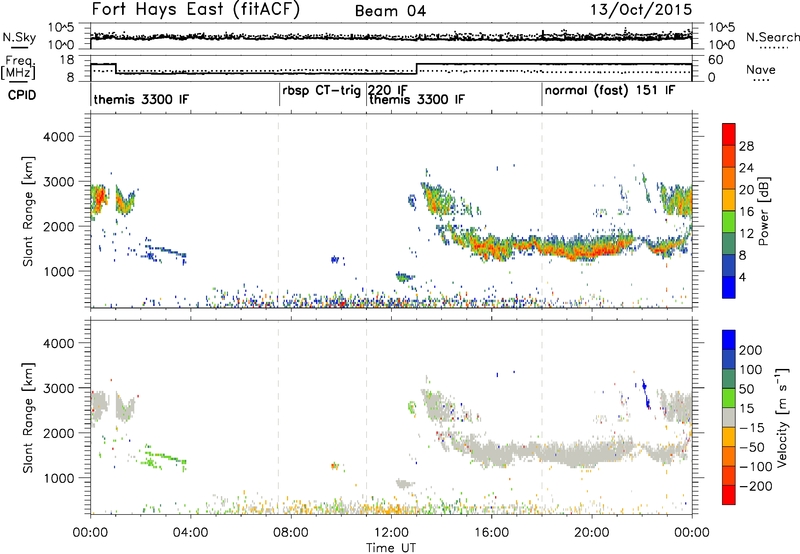800x554 pixels.
Task: Click the red bottom of Velocity color bar
Action: 729,495
